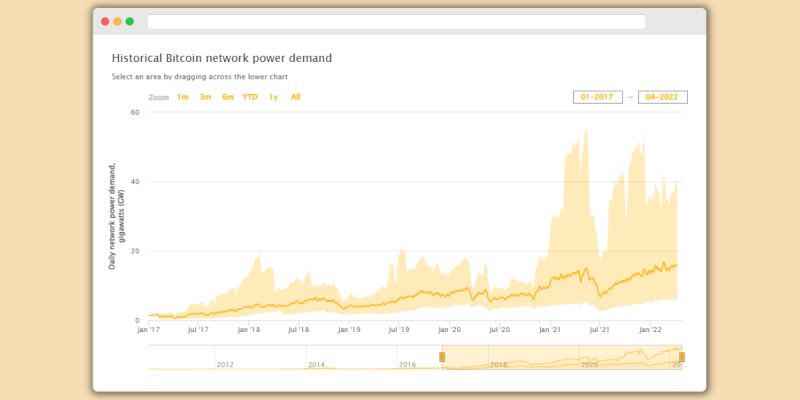
Task: Select the YTD zoom range
Action: pos(250,97)
